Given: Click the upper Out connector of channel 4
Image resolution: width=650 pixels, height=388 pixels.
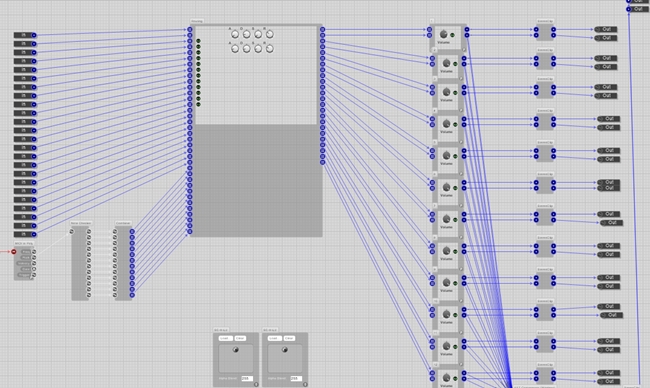Looking at the screenshot, I should coord(609,119).
